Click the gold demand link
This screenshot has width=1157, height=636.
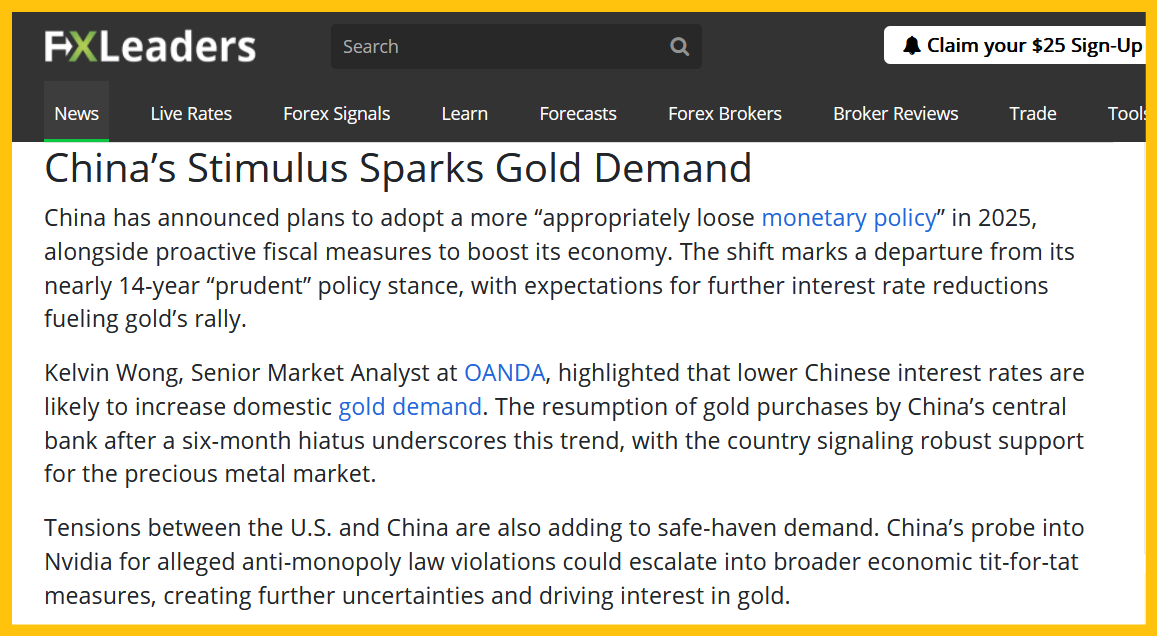(x=410, y=407)
